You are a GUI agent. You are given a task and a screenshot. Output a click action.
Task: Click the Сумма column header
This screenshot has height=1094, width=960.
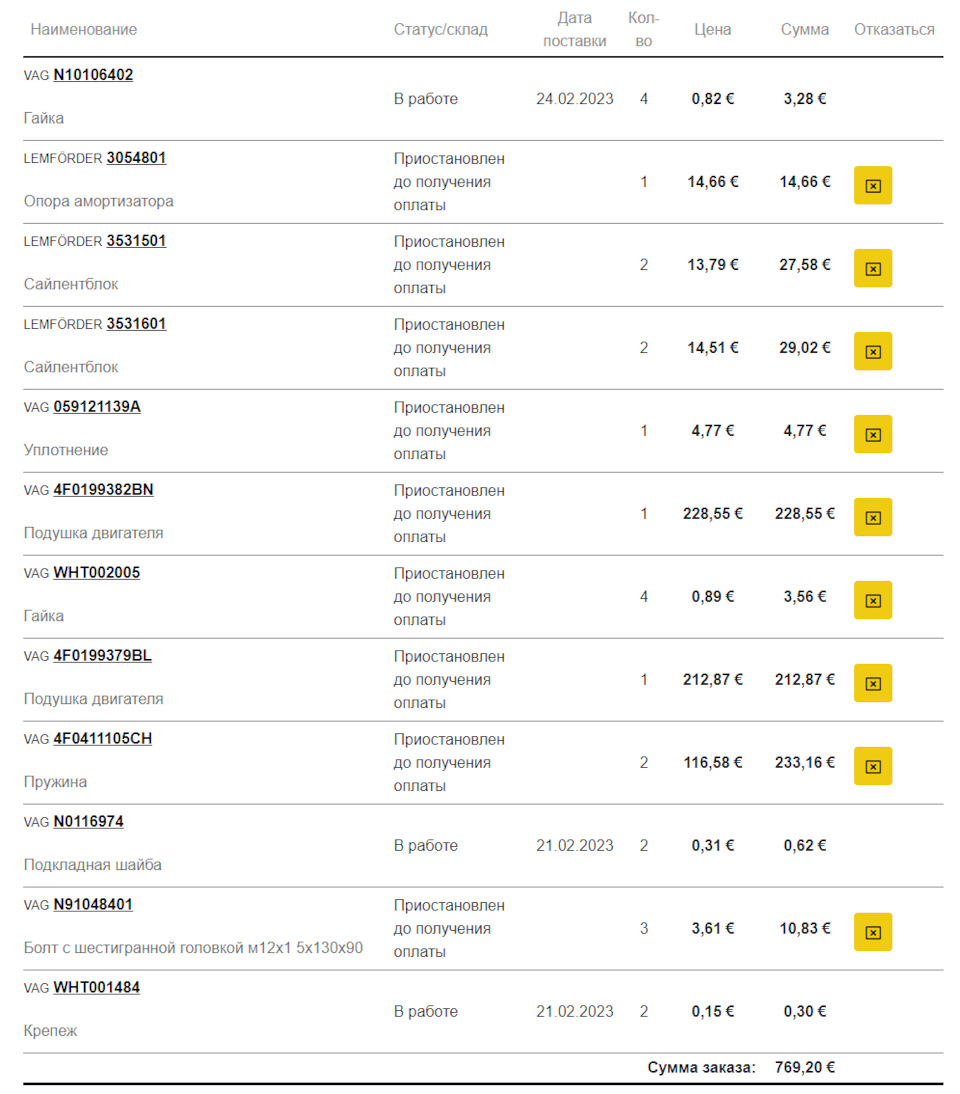point(804,30)
